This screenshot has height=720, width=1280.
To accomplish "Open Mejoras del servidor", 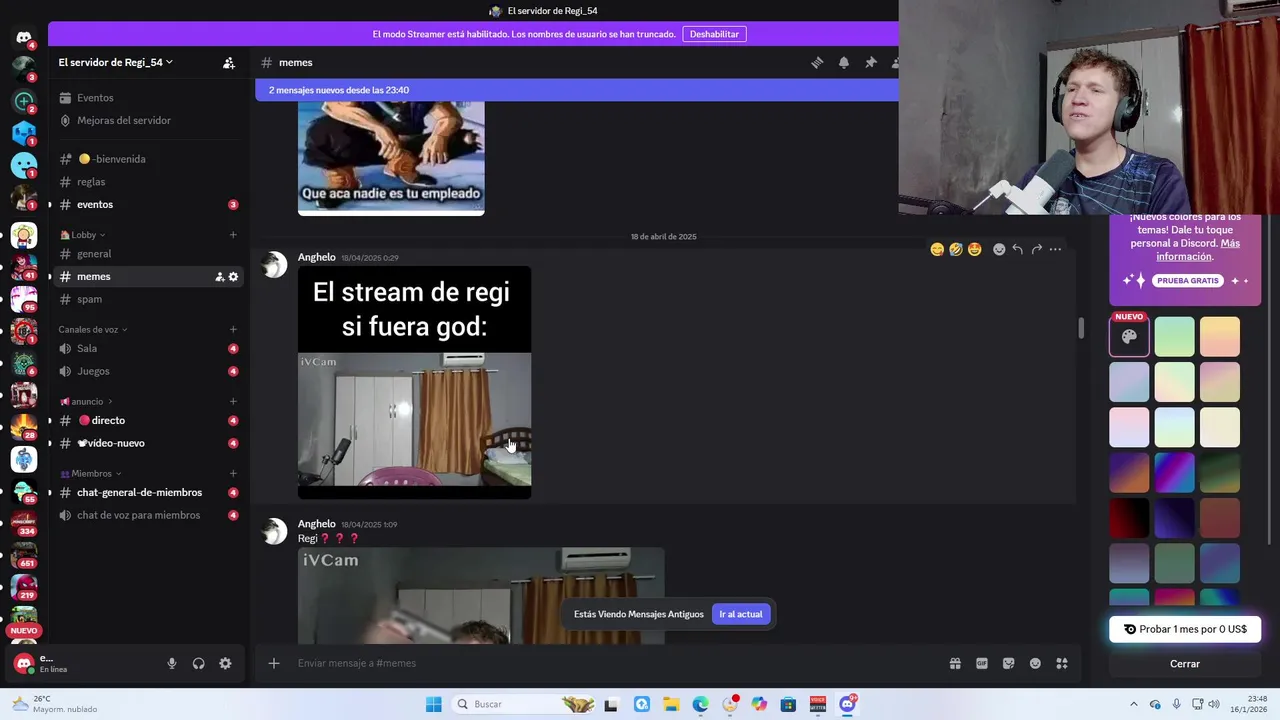I will [150, 120].
